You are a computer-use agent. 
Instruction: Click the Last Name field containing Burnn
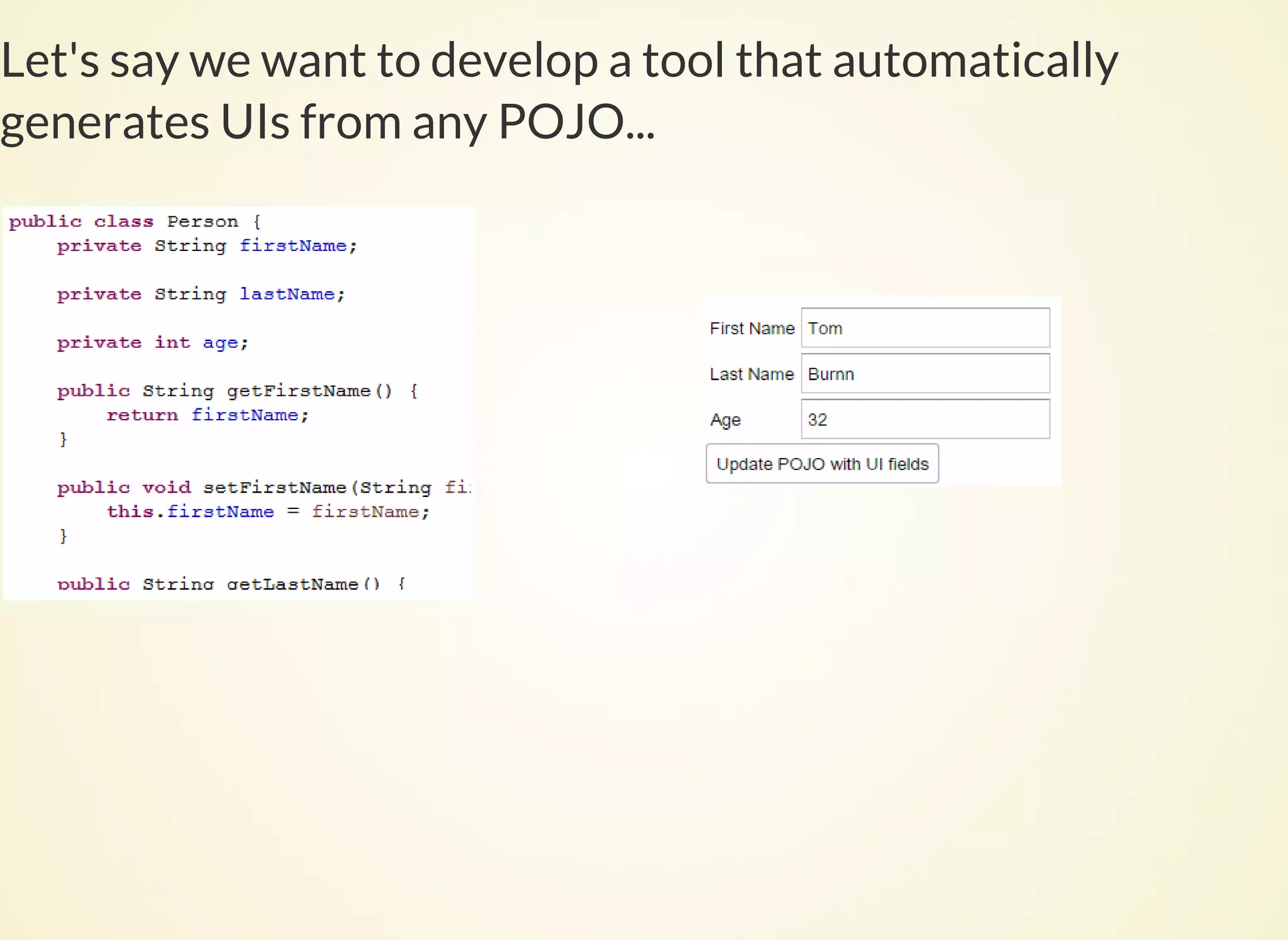[x=924, y=374]
